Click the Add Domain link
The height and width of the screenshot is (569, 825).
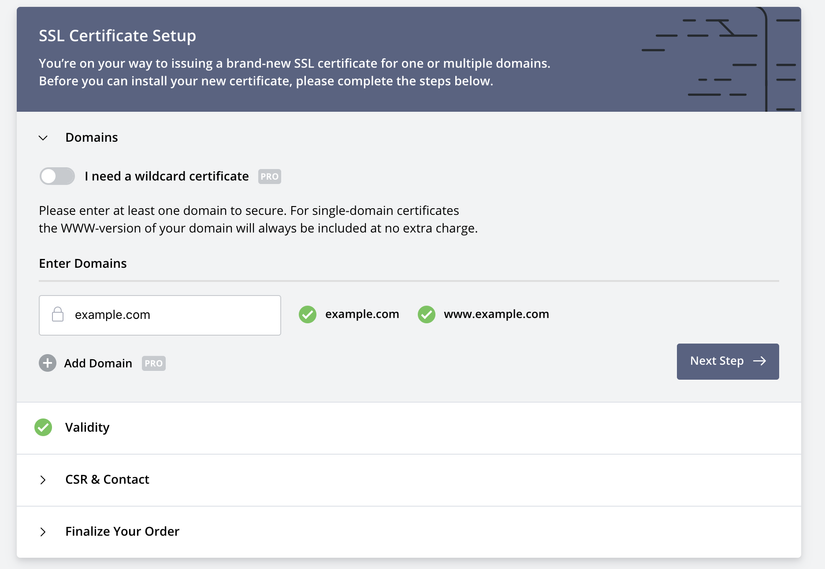98,363
